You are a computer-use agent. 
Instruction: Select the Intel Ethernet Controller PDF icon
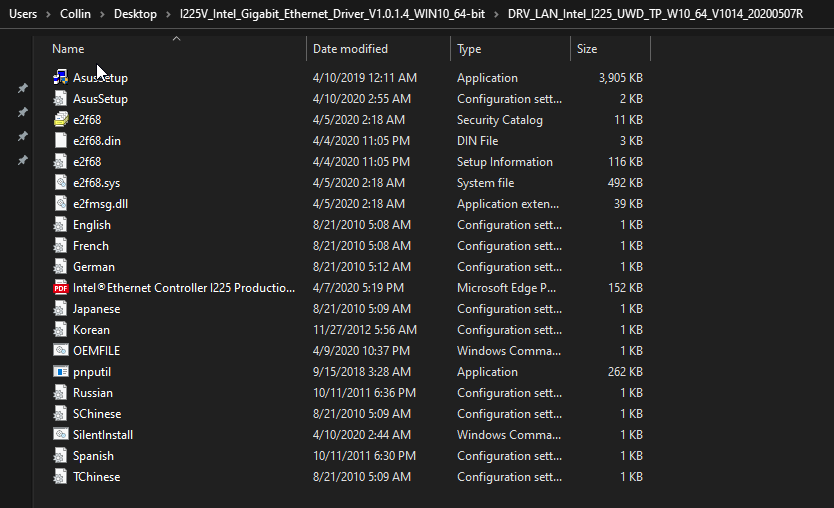coord(61,287)
